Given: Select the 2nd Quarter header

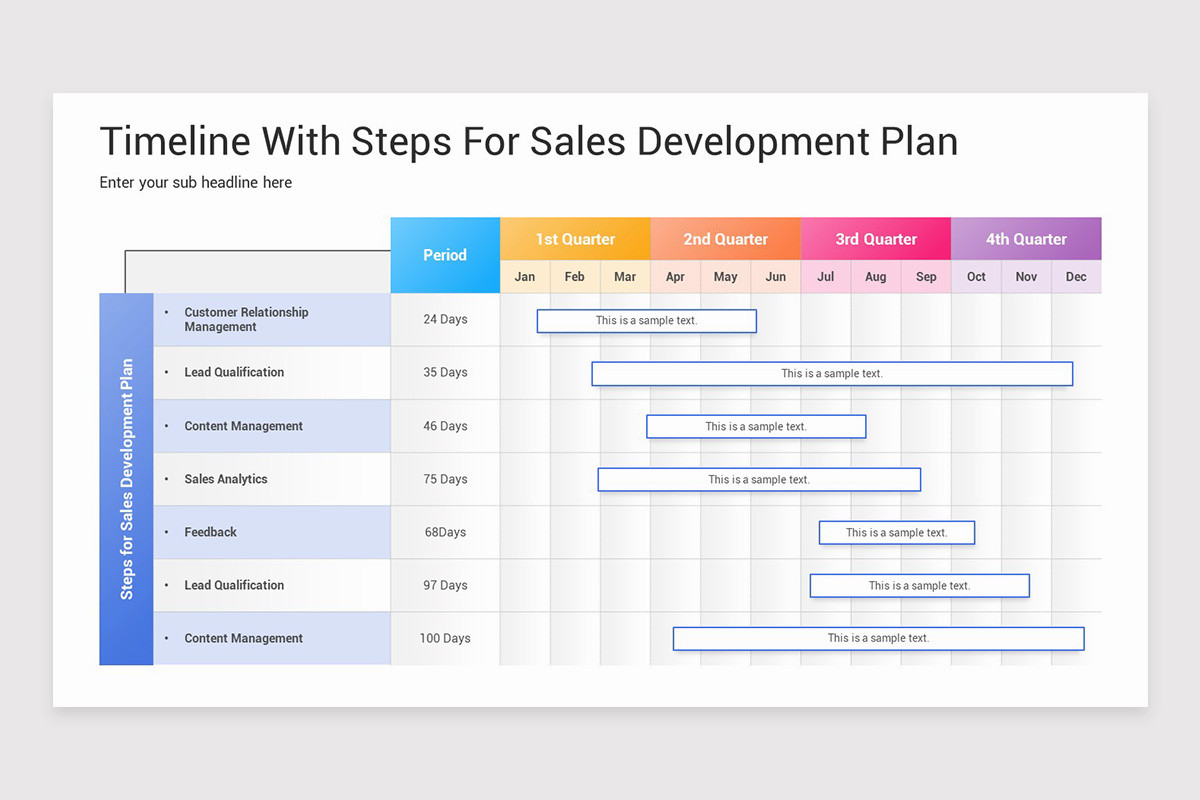Looking at the screenshot, I should coord(725,238).
